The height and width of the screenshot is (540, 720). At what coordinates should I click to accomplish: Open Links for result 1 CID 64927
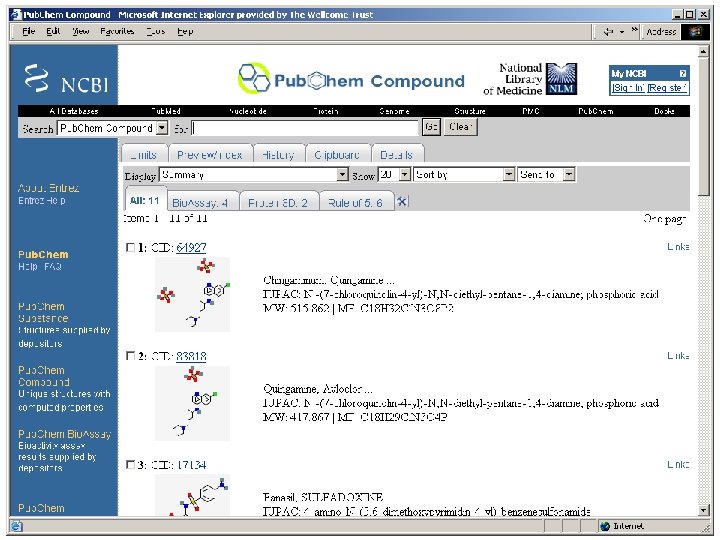click(x=678, y=247)
